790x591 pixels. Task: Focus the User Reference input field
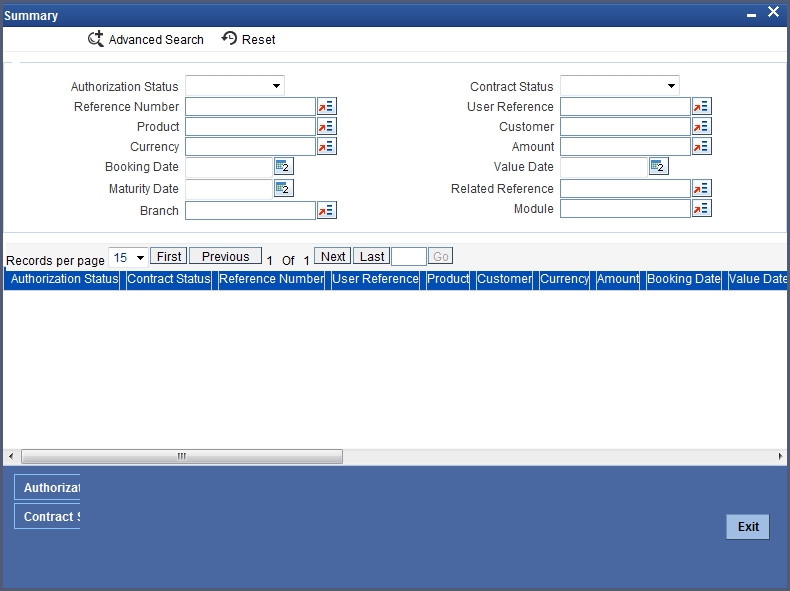click(625, 107)
